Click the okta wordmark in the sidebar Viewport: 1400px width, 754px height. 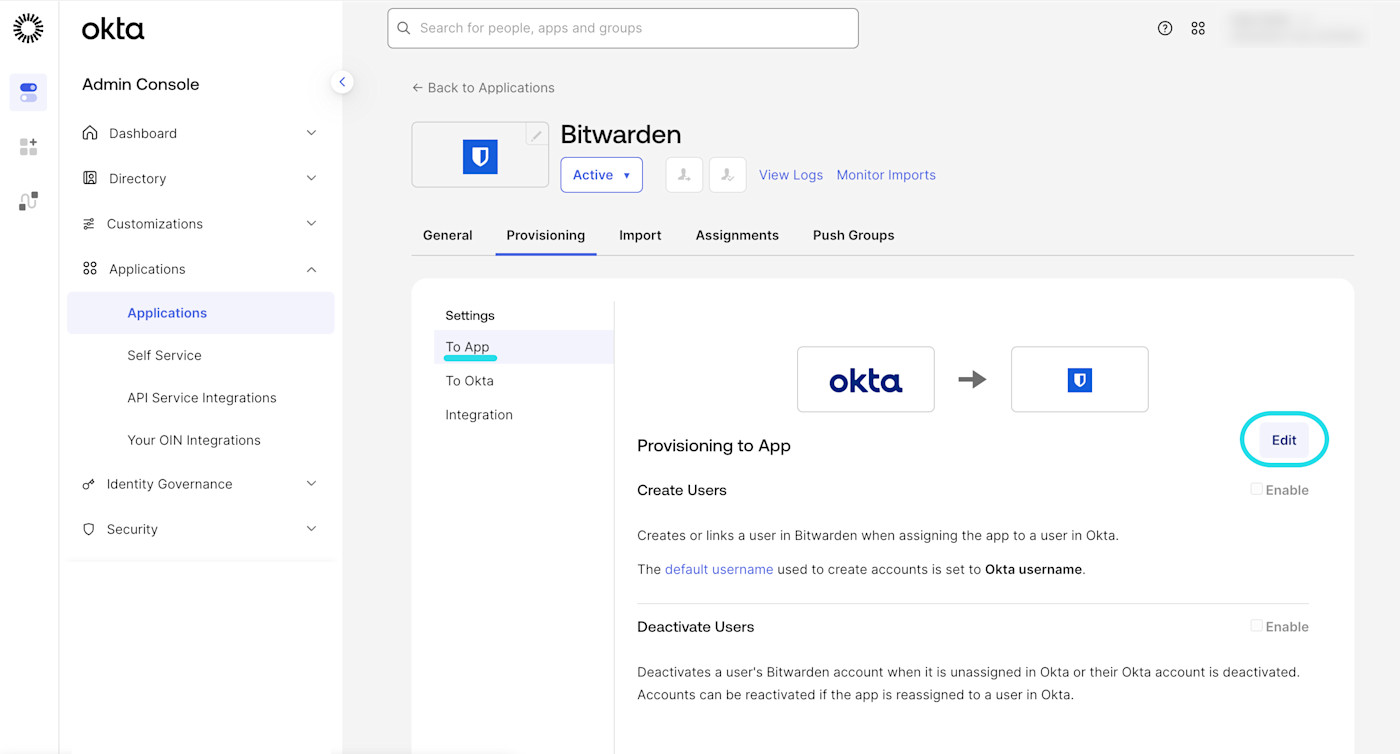tap(113, 29)
